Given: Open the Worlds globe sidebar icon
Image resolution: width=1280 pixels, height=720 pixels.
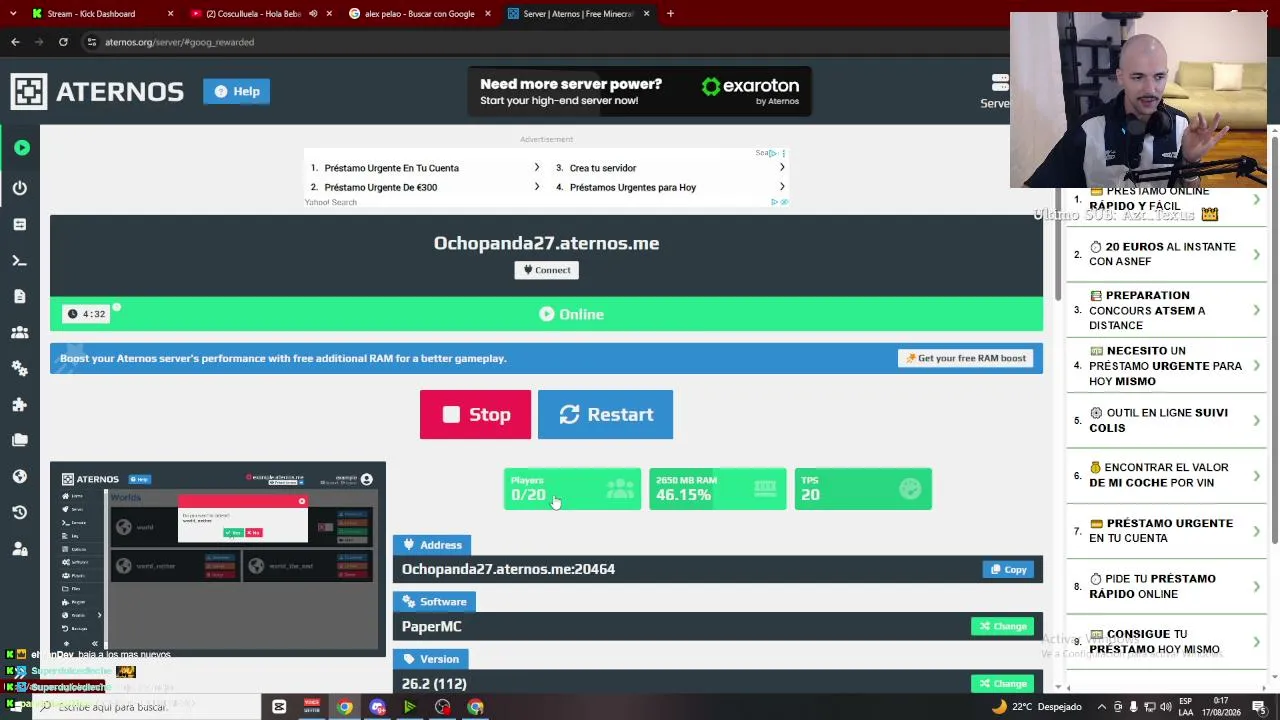Looking at the screenshot, I should pos(20,476).
